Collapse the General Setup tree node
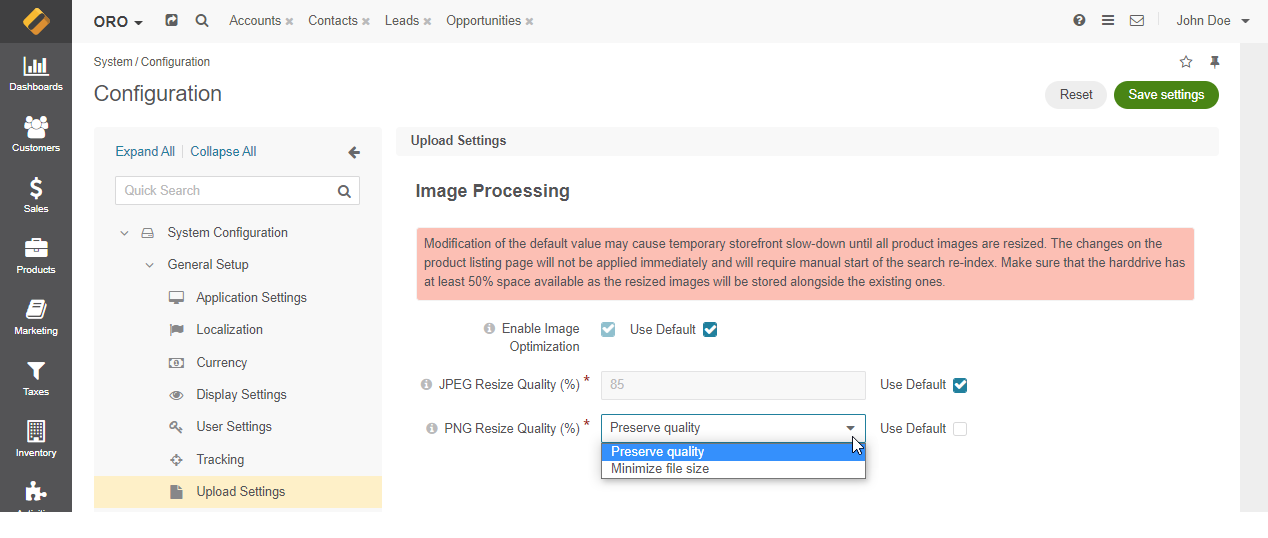The height and width of the screenshot is (538, 1268). (149, 265)
